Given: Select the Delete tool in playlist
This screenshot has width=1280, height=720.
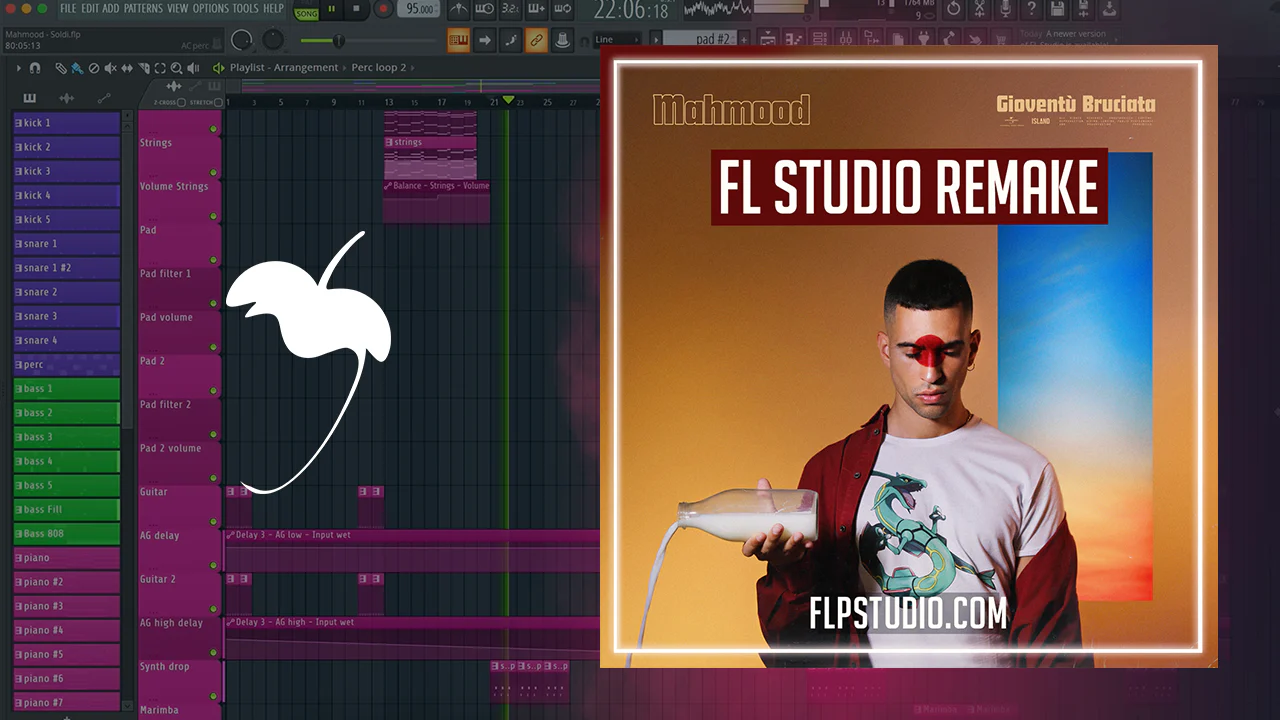Looking at the screenshot, I should [x=94, y=68].
